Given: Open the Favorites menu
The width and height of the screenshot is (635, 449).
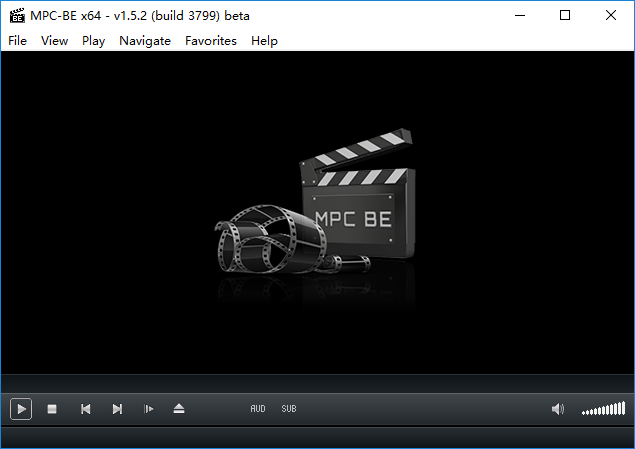Looking at the screenshot, I should 211,41.
